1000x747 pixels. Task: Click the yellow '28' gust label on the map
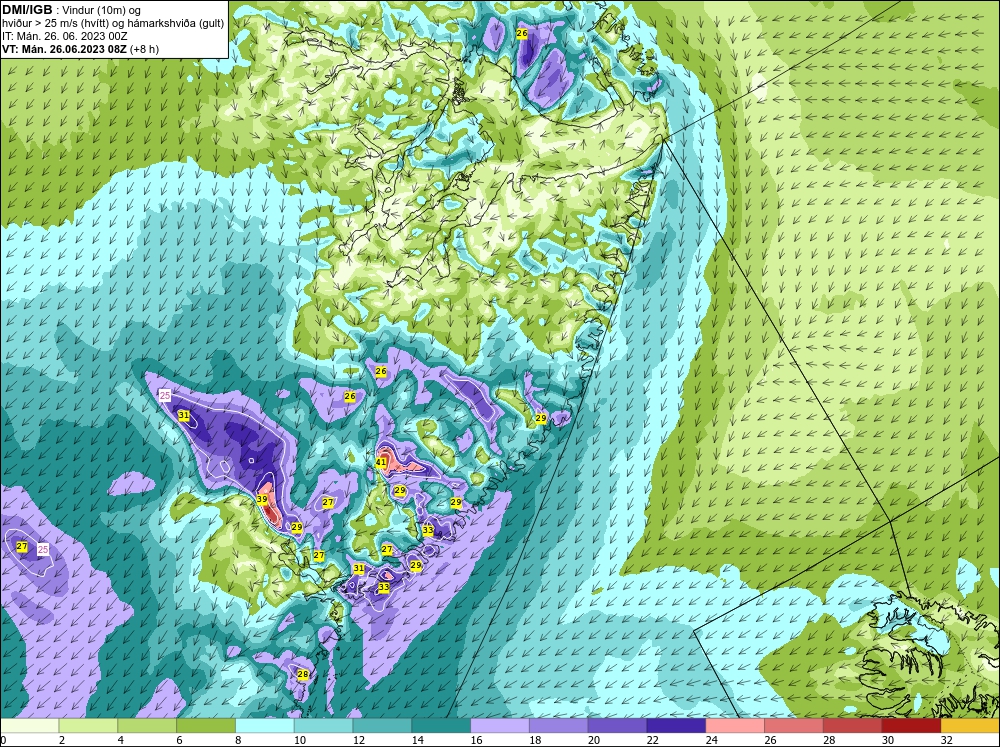click(303, 674)
